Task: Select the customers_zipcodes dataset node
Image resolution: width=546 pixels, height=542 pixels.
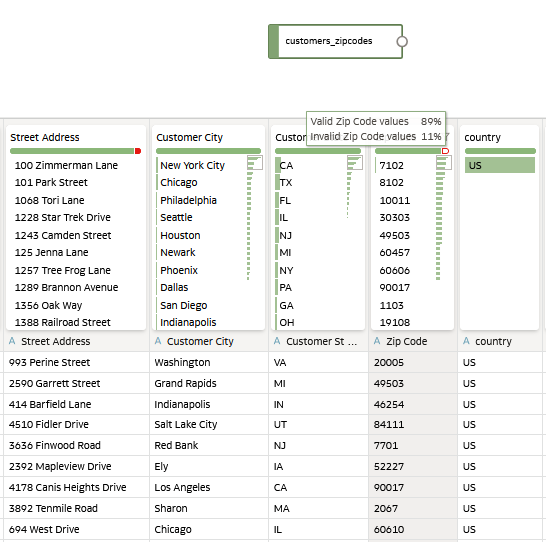Action: coord(336,41)
